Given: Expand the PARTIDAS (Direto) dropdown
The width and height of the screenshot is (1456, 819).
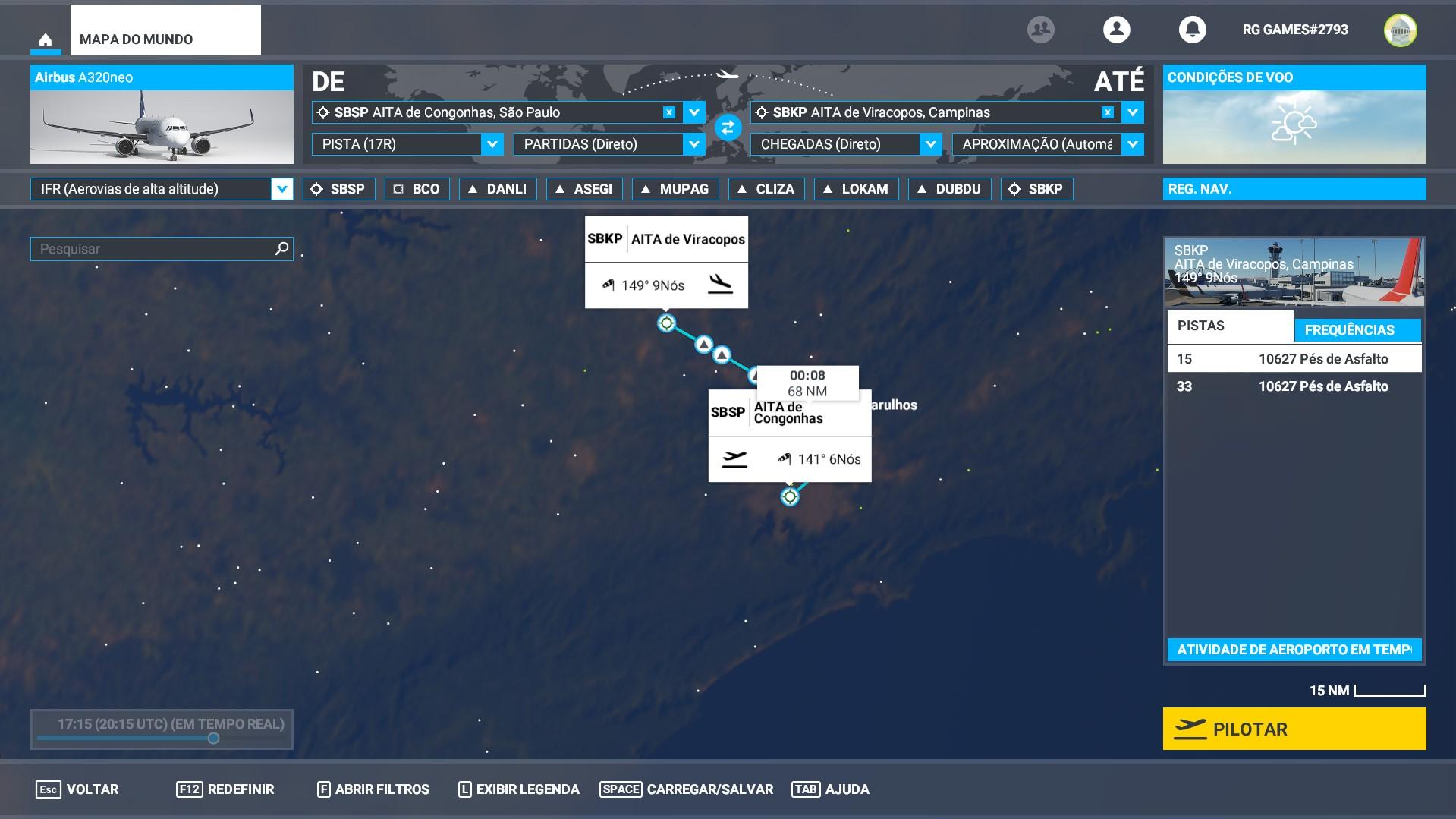Looking at the screenshot, I should click(x=693, y=144).
